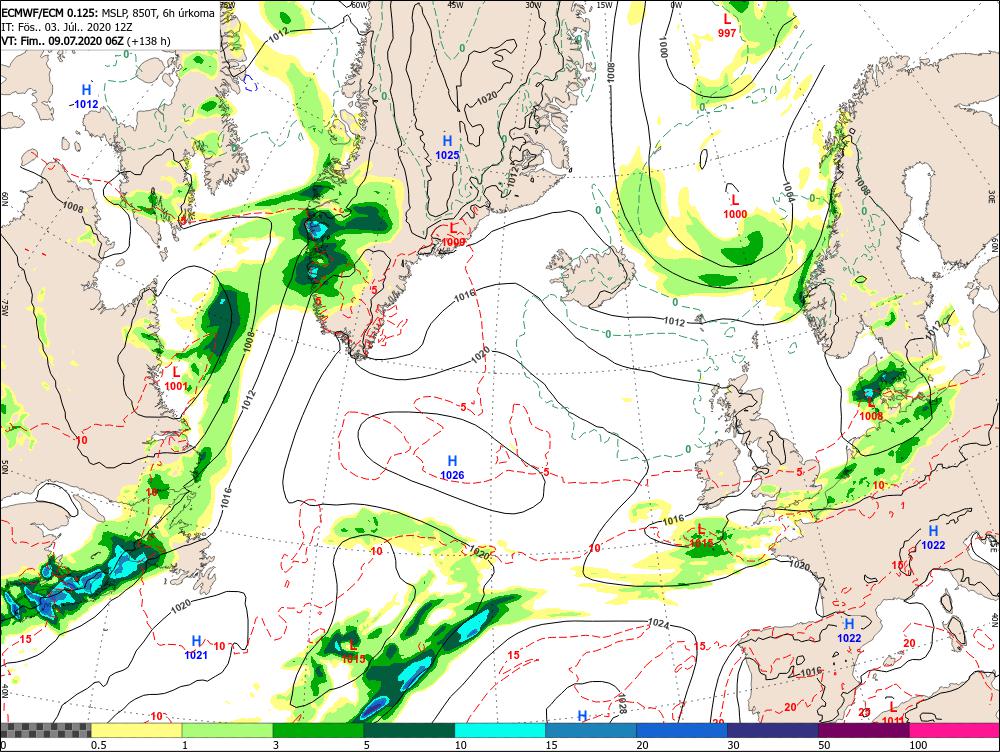Viewport: 1000px width, 752px height.
Task: Click the H -1012 label over Arctic Canada
Action: click(85, 96)
